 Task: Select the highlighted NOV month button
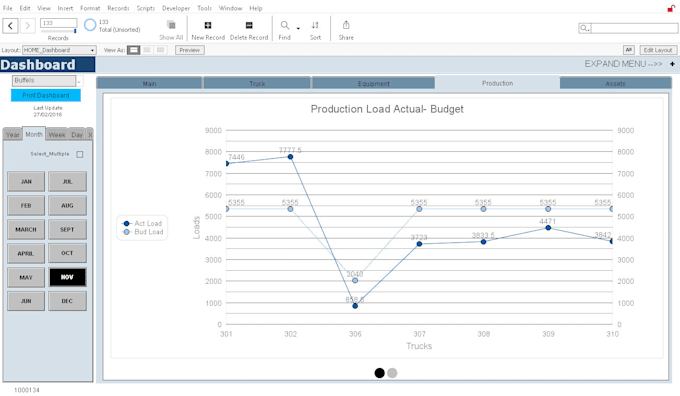tap(67, 277)
